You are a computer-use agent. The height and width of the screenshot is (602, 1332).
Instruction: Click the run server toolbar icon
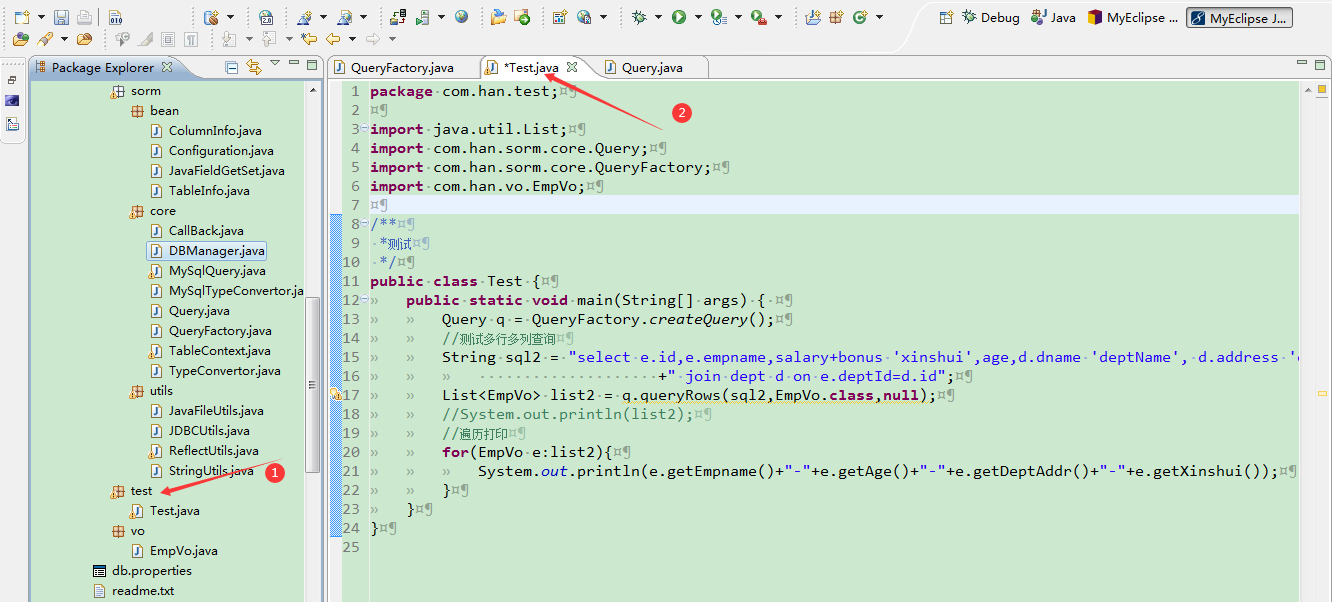424,17
